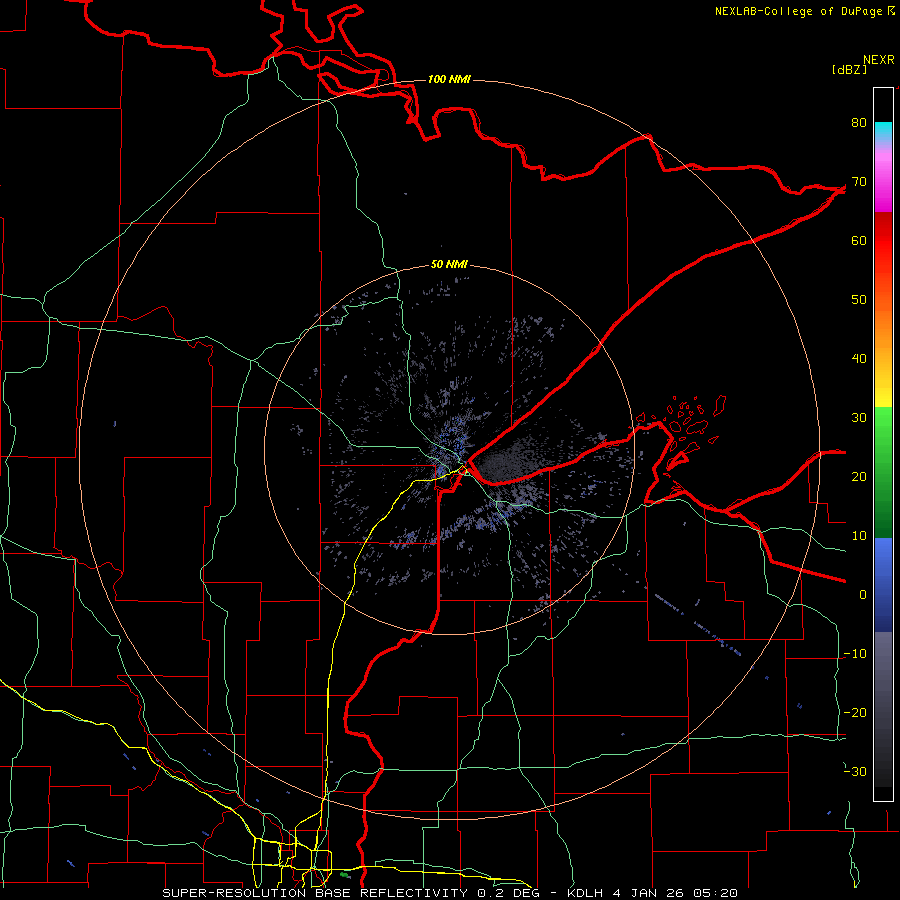Click the 40 value on dBZ scale

859,359
